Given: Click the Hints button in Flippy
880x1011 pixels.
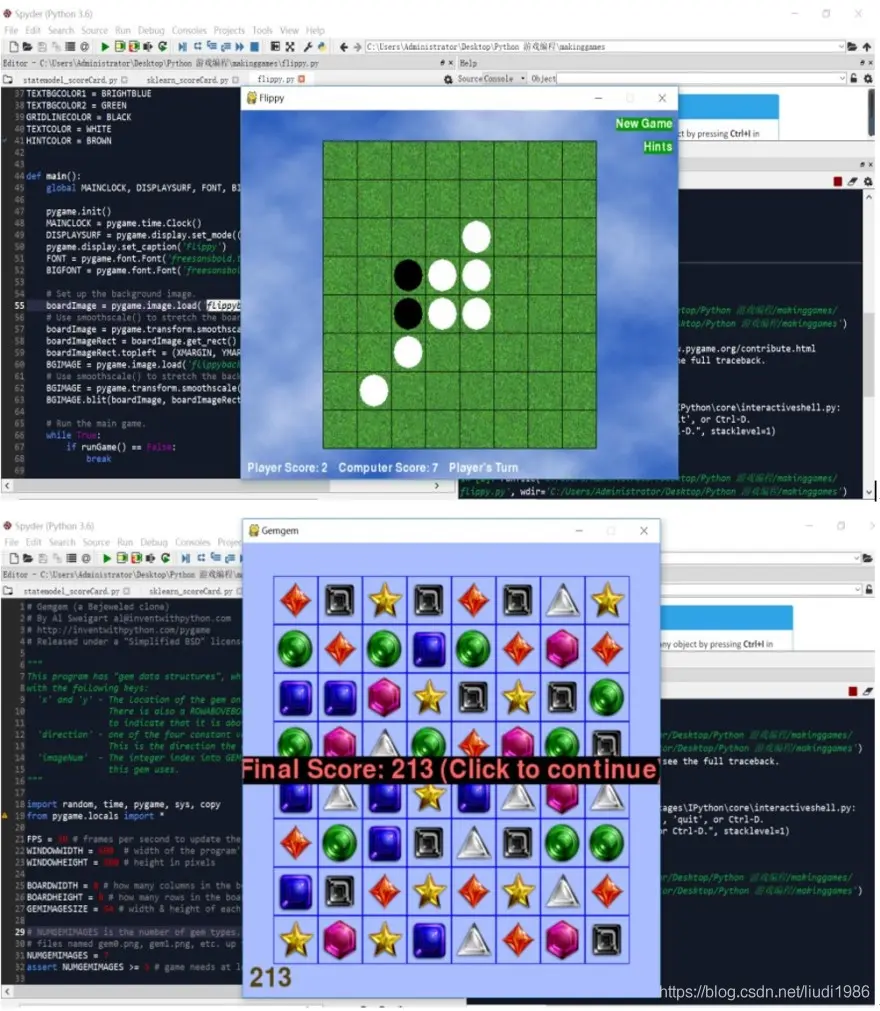Looking at the screenshot, I should click(x=658, y=147).
